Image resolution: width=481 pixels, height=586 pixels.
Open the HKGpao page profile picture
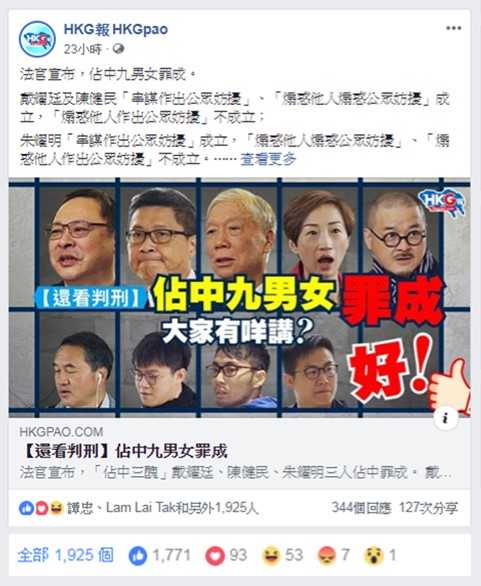(x=37, y=39)
